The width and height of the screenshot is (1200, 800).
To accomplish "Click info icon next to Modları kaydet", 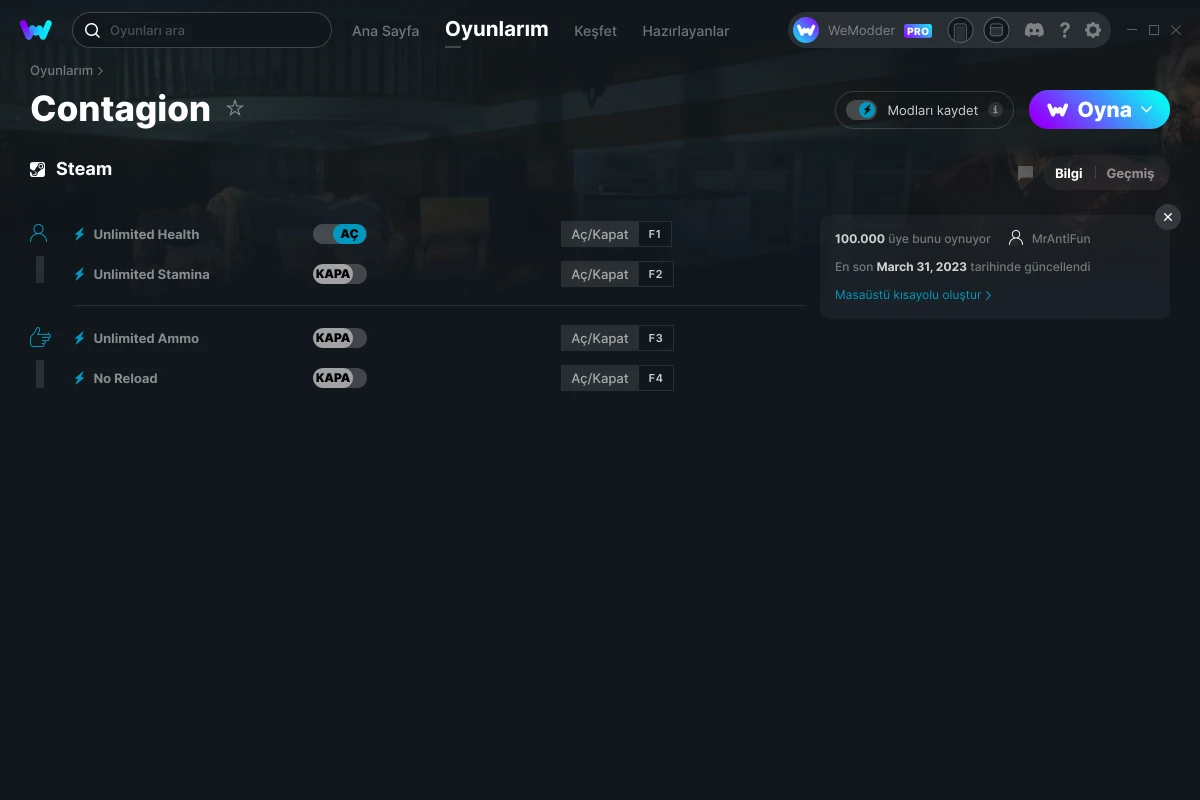I will pyautogui.click(x=995, y=110).
